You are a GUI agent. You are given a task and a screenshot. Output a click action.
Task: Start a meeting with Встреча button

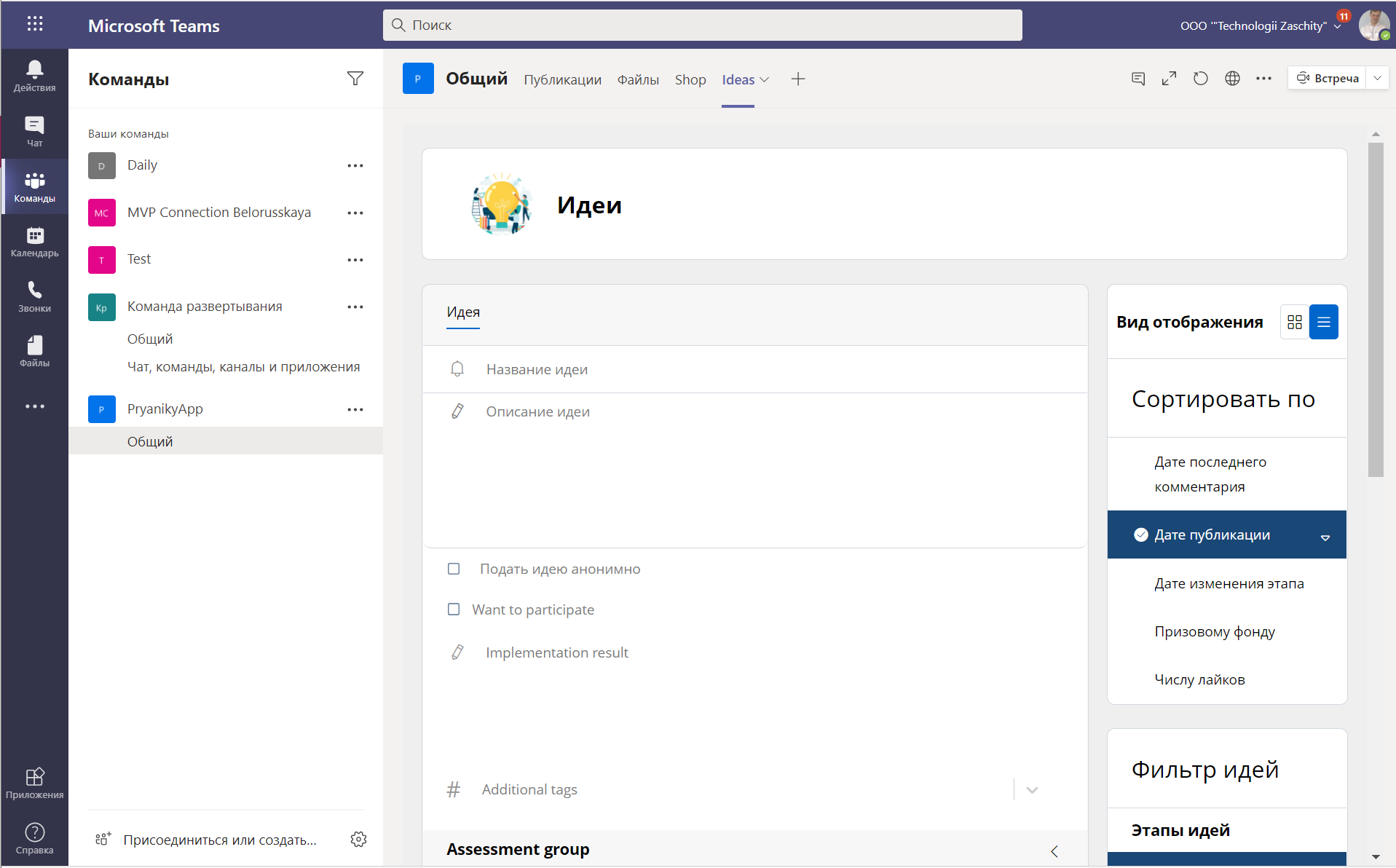1328,78
